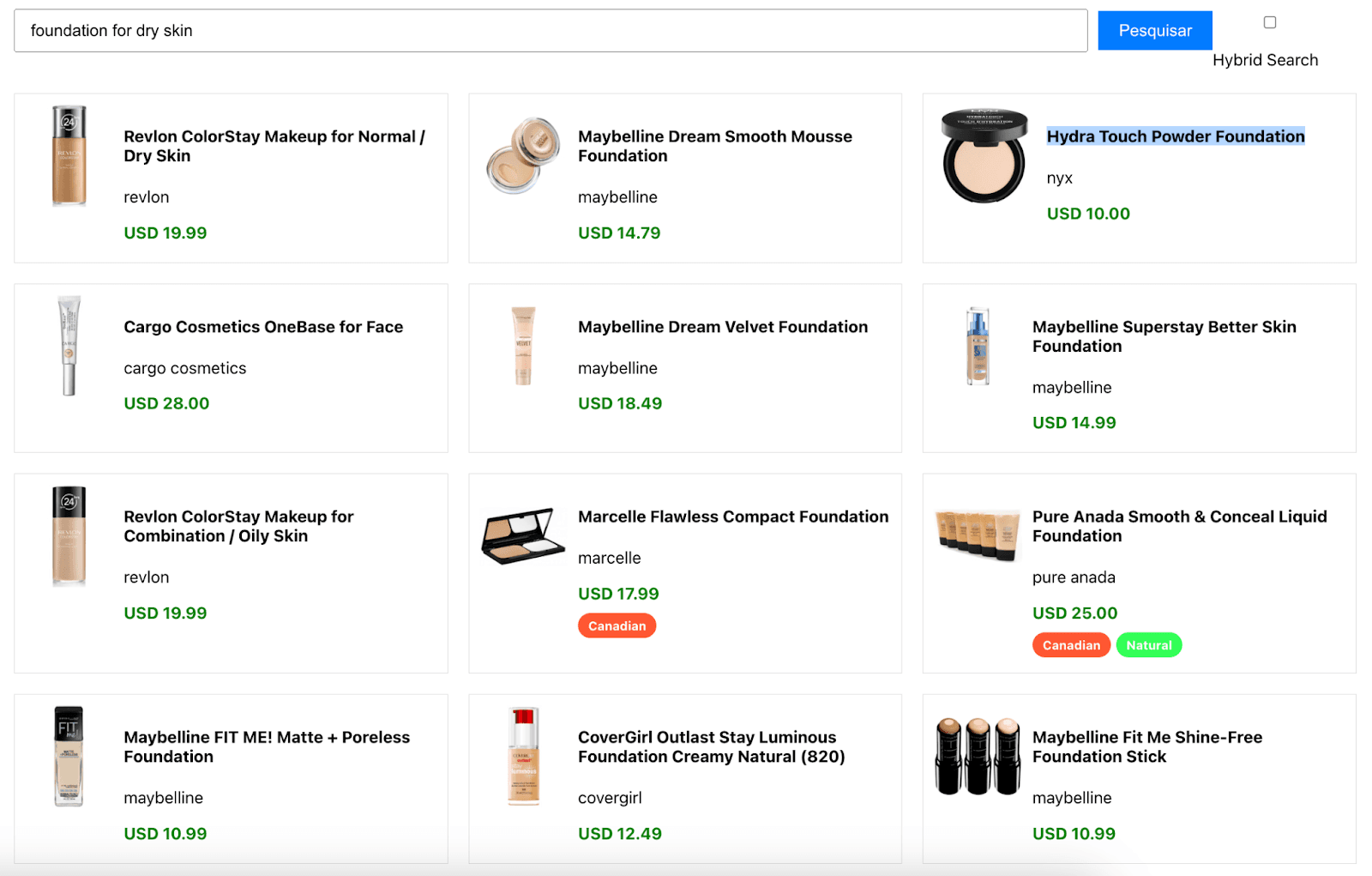The image size is (1372, 876).
Task: Click the Canadian badge on Marcelle Flawless Compact
Action: [x=617, y=625]
